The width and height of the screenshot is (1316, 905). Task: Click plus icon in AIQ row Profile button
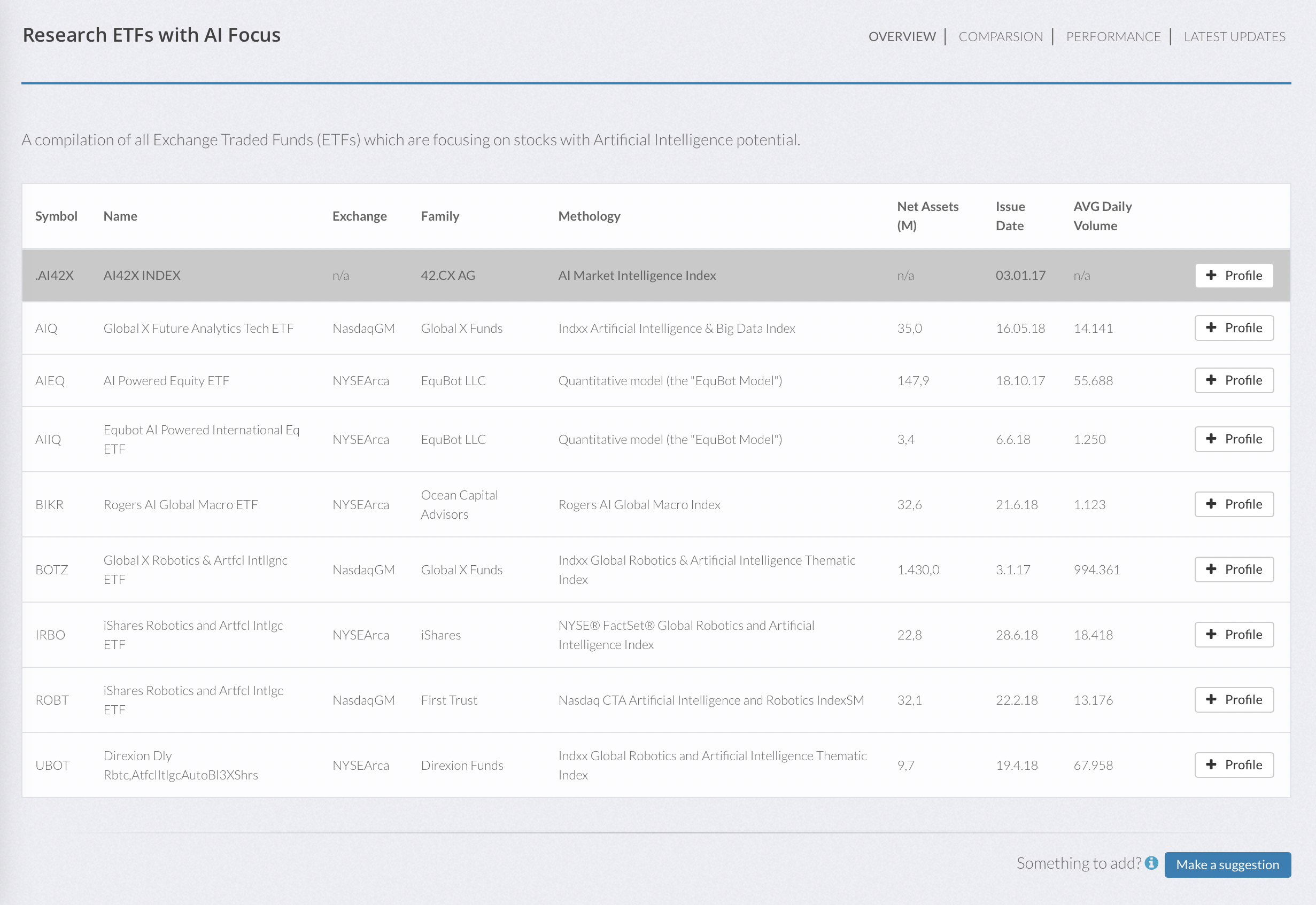tap(1211, 327)
